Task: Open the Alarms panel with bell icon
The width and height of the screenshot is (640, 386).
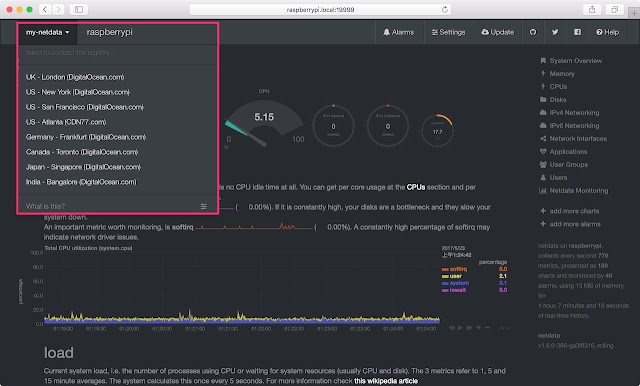Action: tap(398, 32)
